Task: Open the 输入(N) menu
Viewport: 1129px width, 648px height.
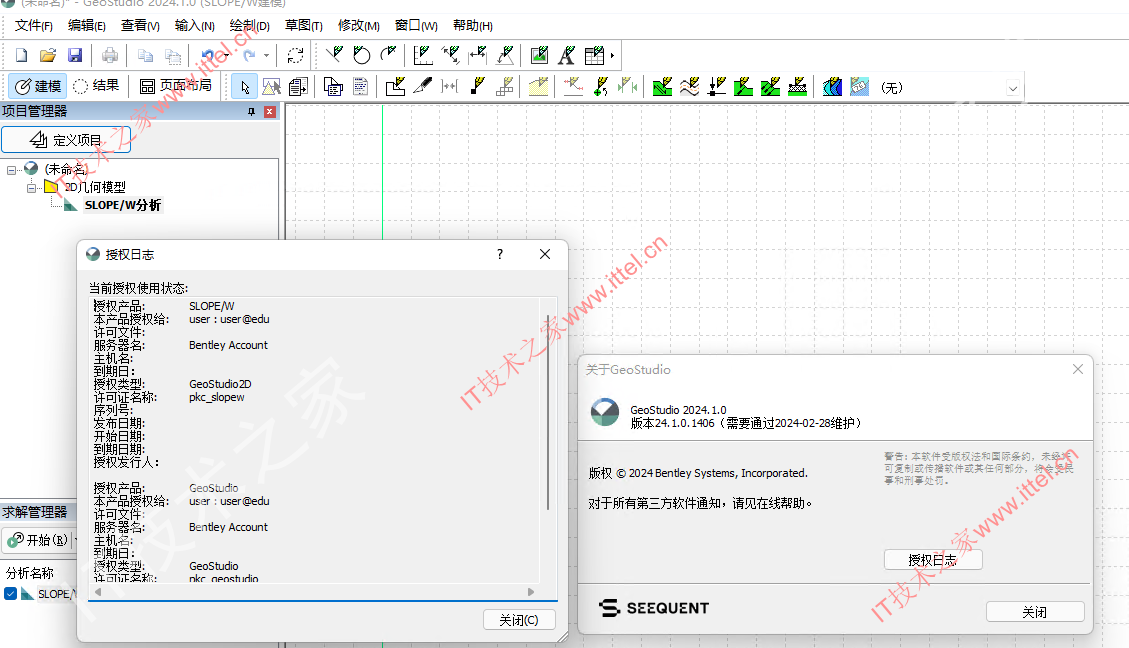Action: tap(194, 26)
